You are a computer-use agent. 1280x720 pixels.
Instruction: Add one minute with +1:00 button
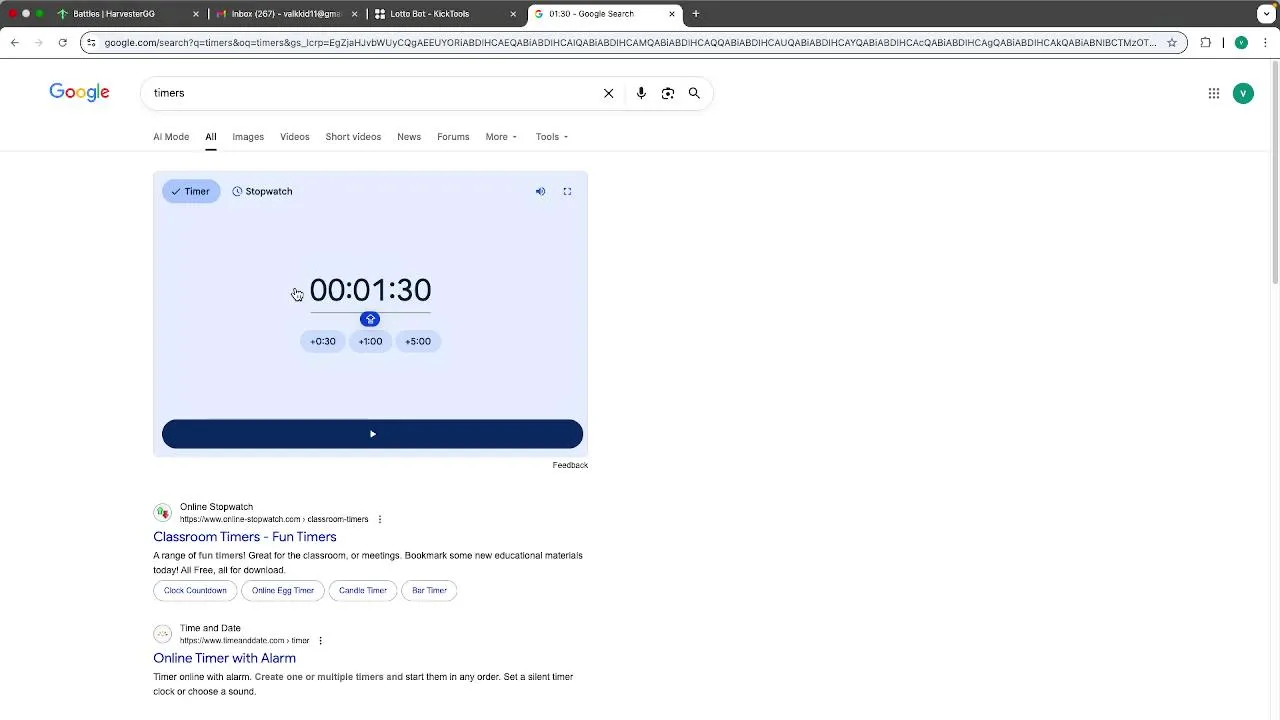coord(370,341)
